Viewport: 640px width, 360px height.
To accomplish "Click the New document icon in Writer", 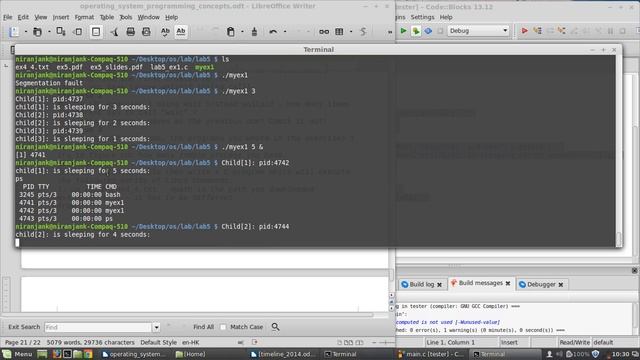I will (x=14, y=31).
